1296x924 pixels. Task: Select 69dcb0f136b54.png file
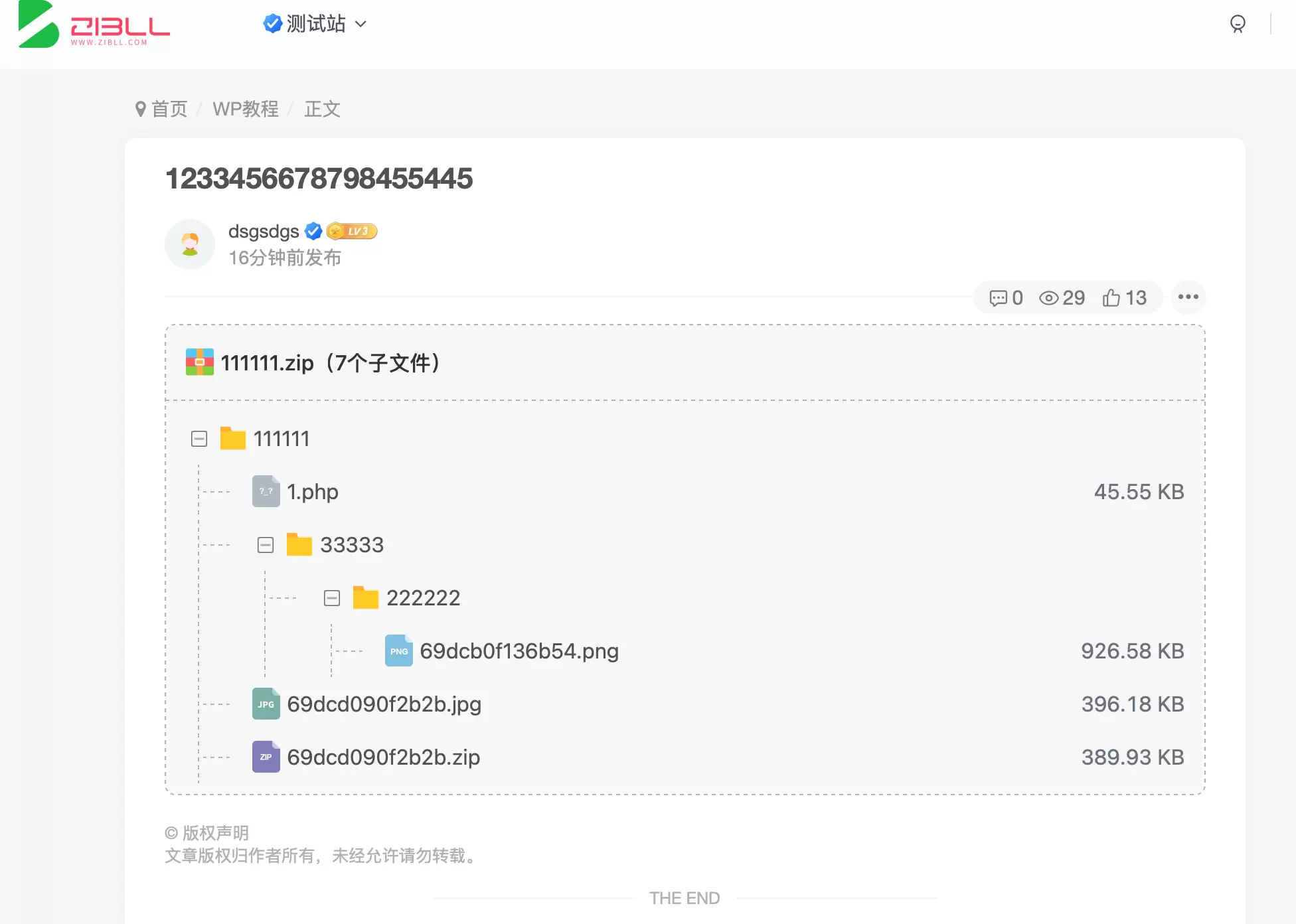pos(519,651)
